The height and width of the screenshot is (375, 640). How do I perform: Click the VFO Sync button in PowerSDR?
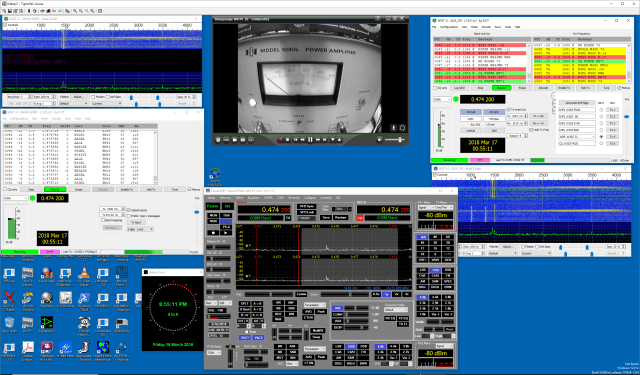(306, 206)
